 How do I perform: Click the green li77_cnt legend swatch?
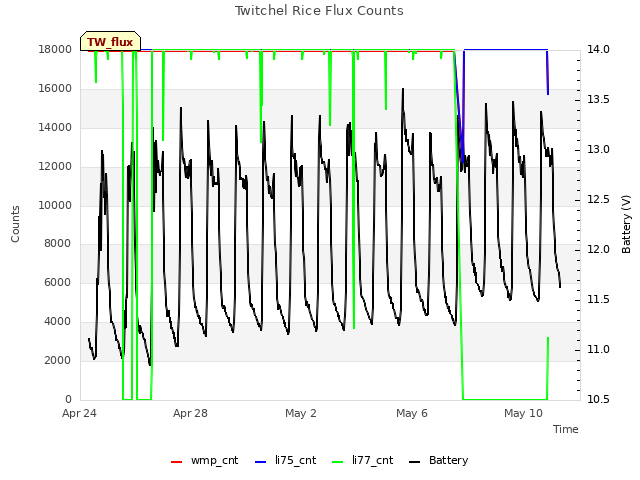tap(338, 462)
